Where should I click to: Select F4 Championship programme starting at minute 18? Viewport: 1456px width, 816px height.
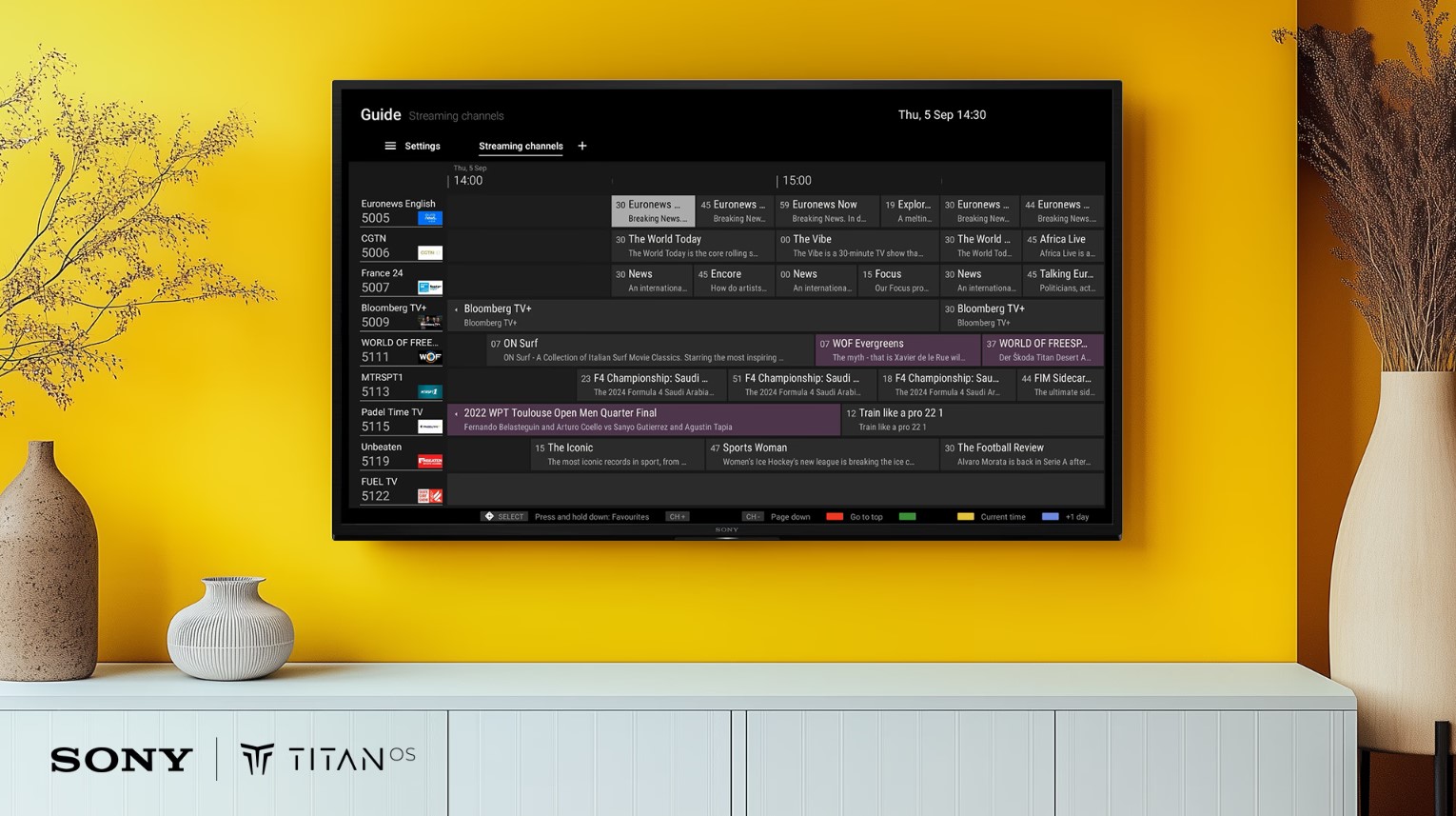point(947,385)
